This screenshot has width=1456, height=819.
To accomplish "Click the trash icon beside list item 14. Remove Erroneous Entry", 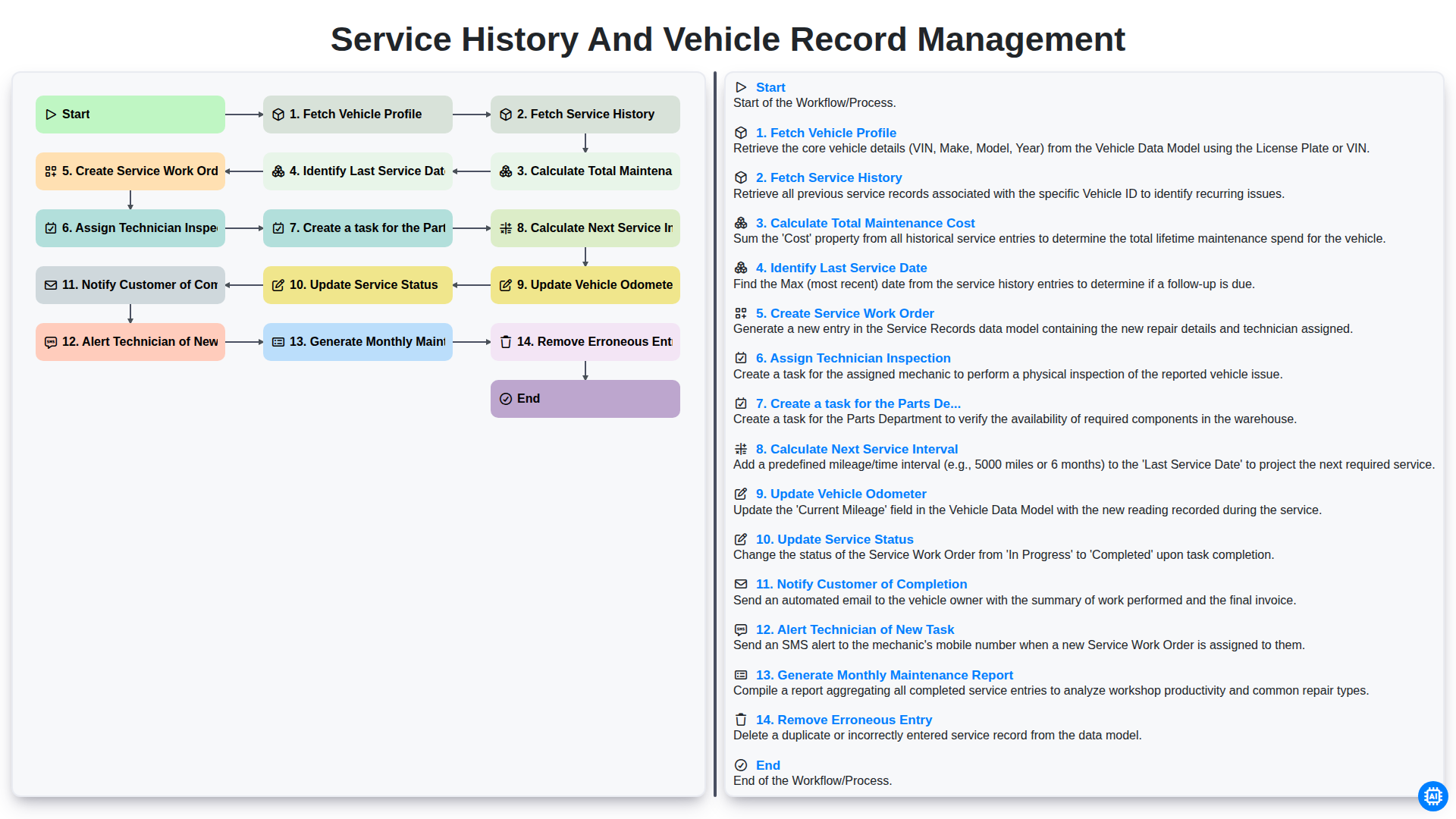I will 741,720.
